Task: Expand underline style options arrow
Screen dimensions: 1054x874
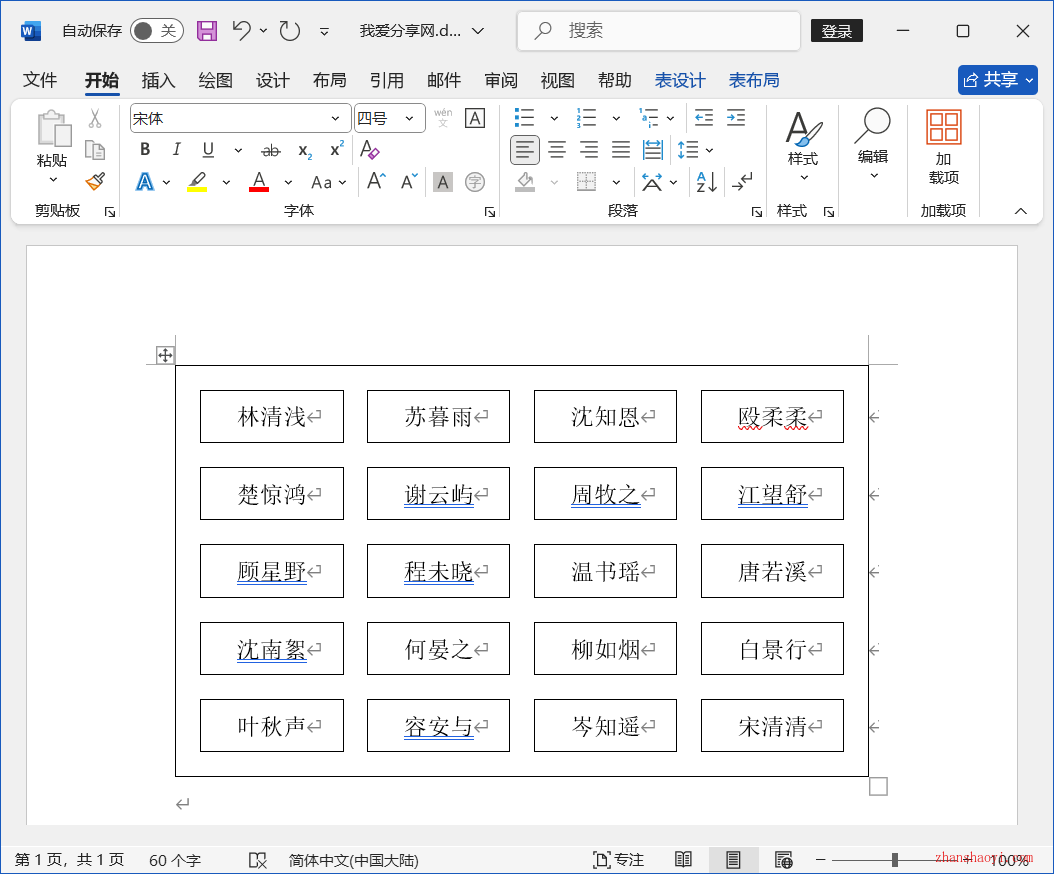Action: click(238, 150)
